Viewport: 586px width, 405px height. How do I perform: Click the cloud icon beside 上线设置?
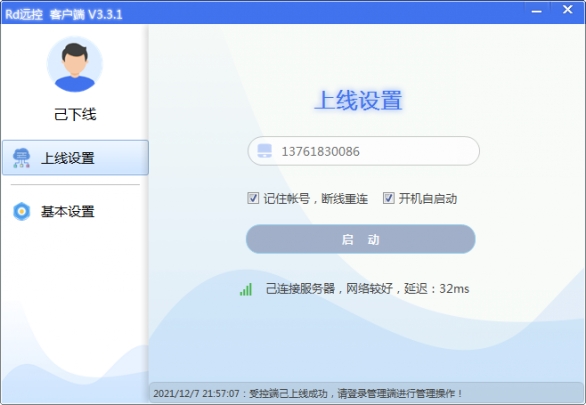point(21,158)
